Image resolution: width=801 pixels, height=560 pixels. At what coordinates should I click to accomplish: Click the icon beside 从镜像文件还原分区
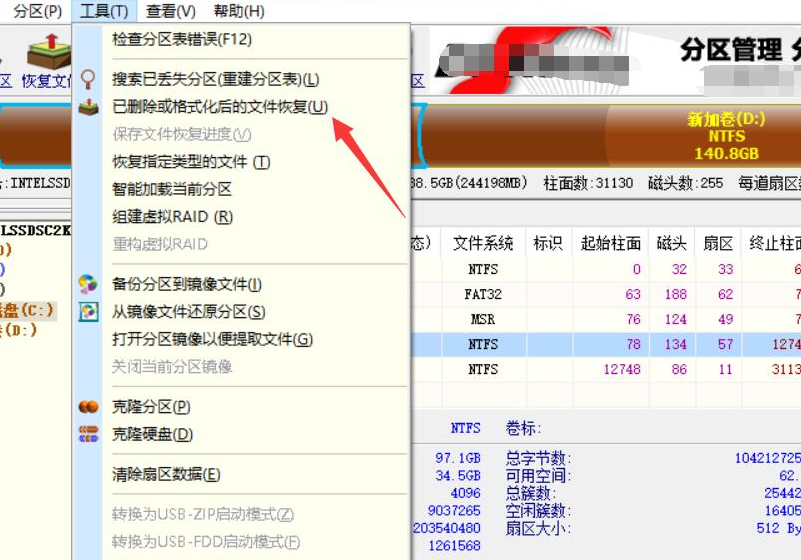tap(90, 312)
